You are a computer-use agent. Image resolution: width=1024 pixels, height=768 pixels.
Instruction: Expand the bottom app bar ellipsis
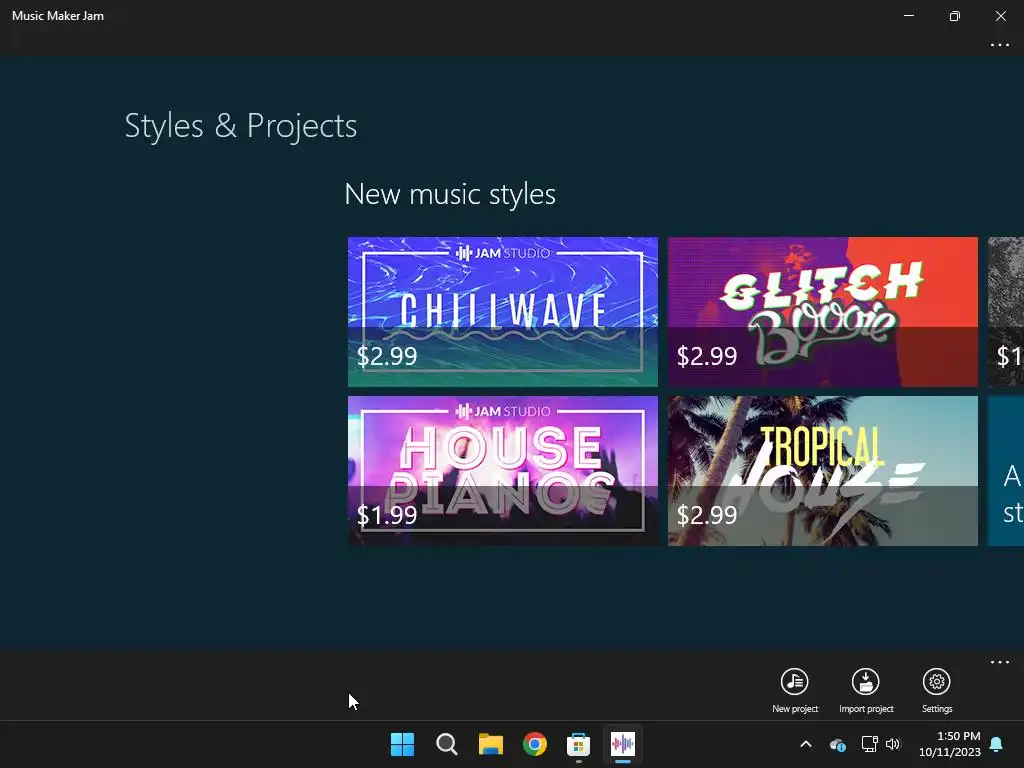1000,662
